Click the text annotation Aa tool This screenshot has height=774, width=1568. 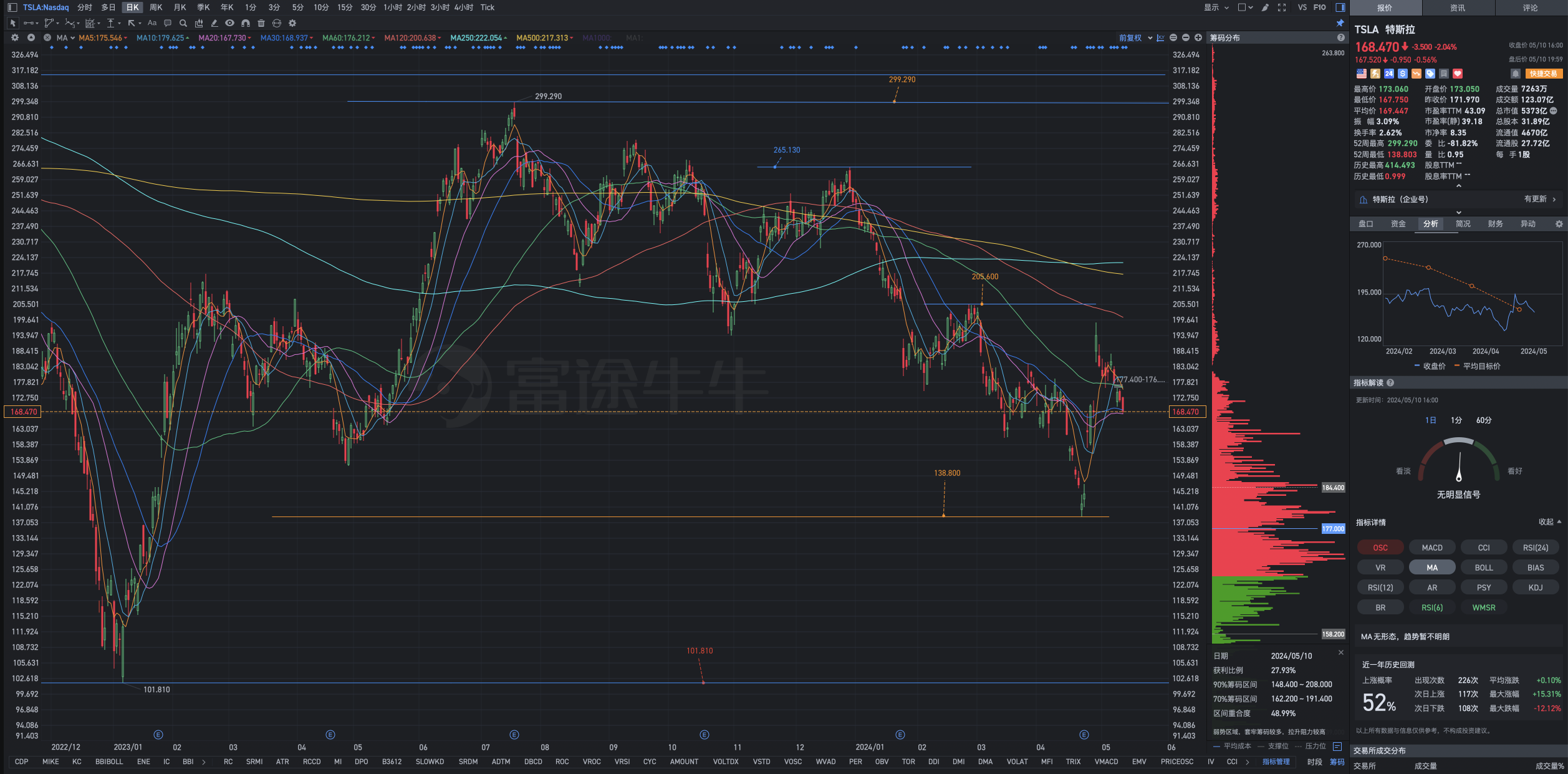[x=152, y=23]
